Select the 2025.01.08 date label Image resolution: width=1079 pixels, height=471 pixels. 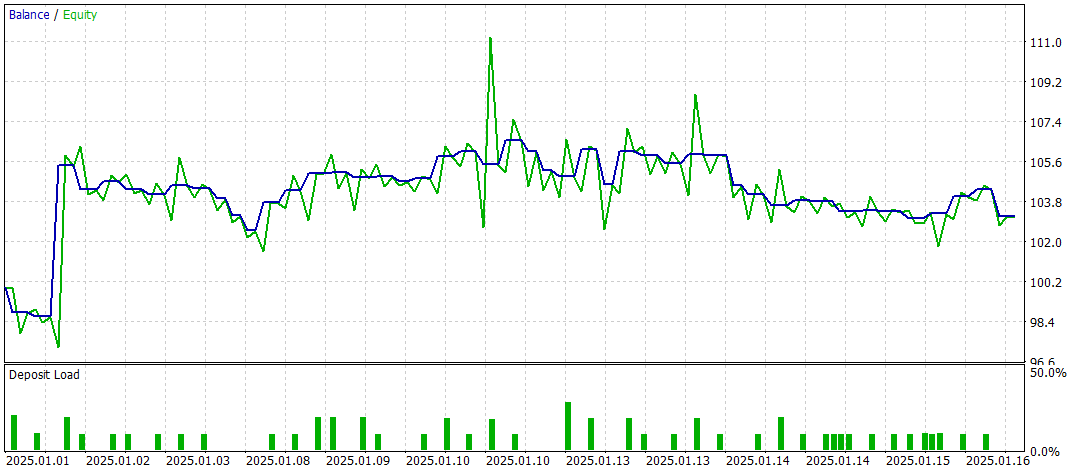[277, 460]
